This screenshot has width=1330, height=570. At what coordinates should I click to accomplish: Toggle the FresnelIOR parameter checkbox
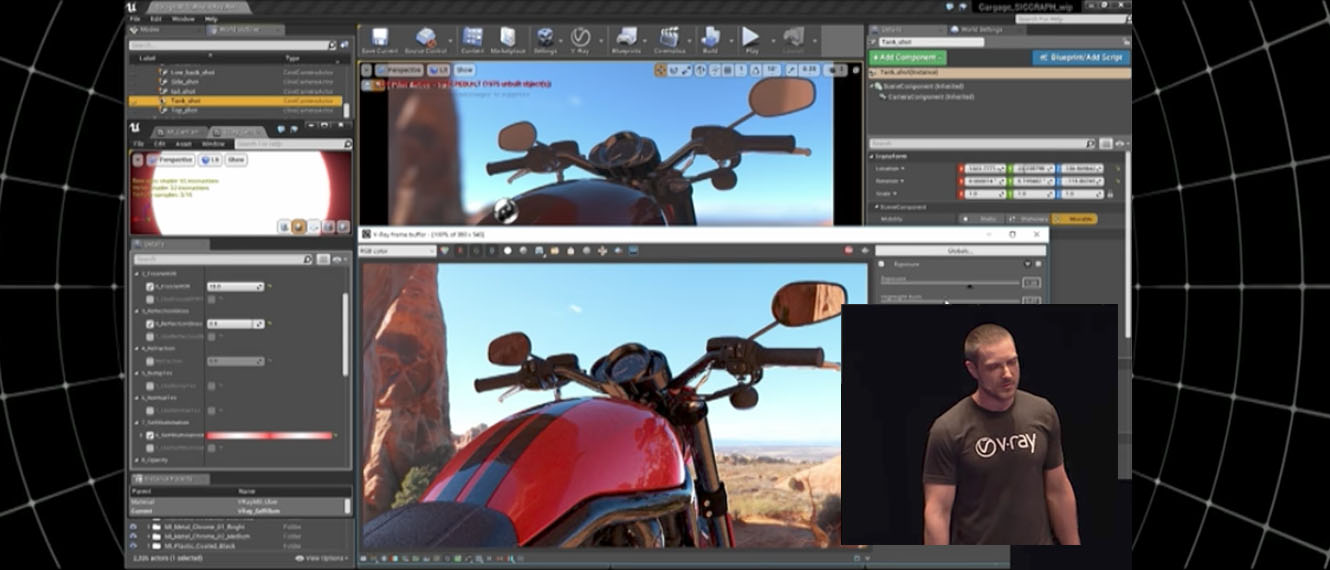(150, 286)
